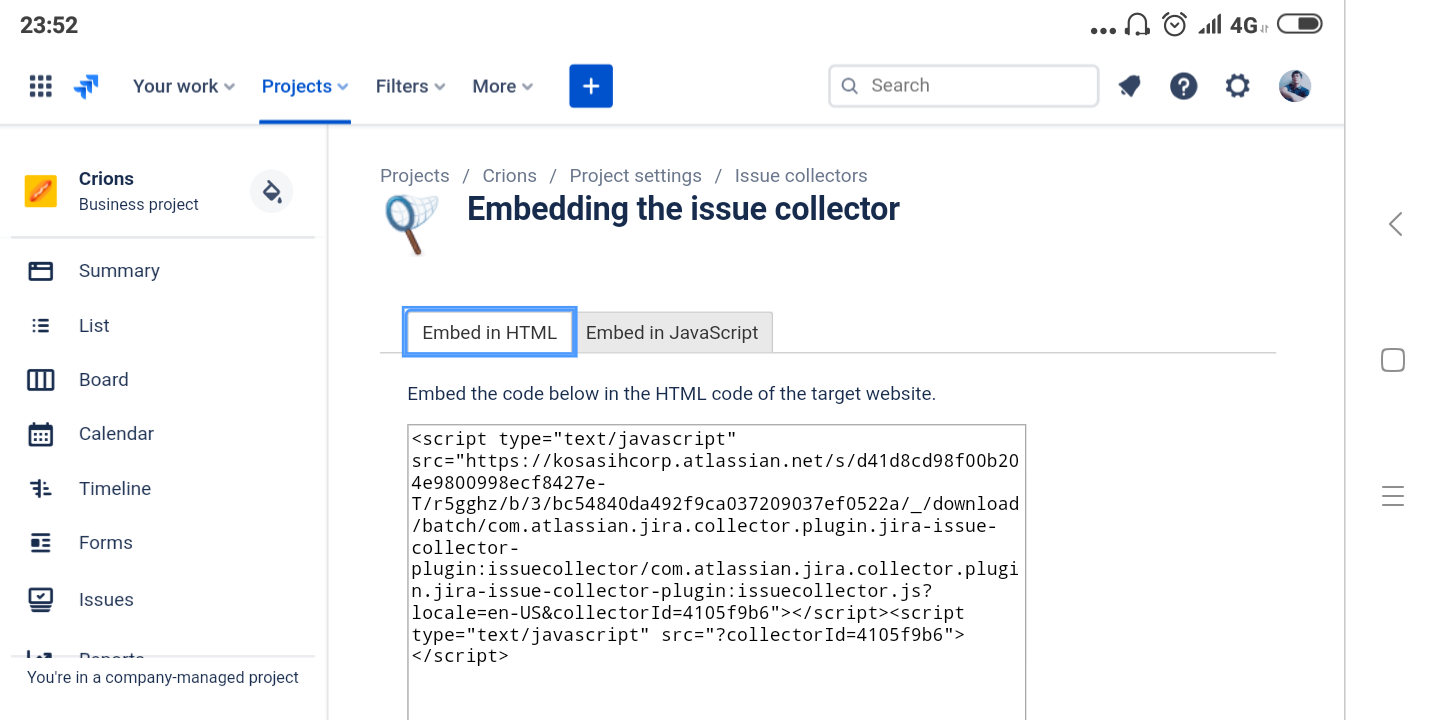
Task: Open the app switcher grid icon
Action: (x=40, y=86)
